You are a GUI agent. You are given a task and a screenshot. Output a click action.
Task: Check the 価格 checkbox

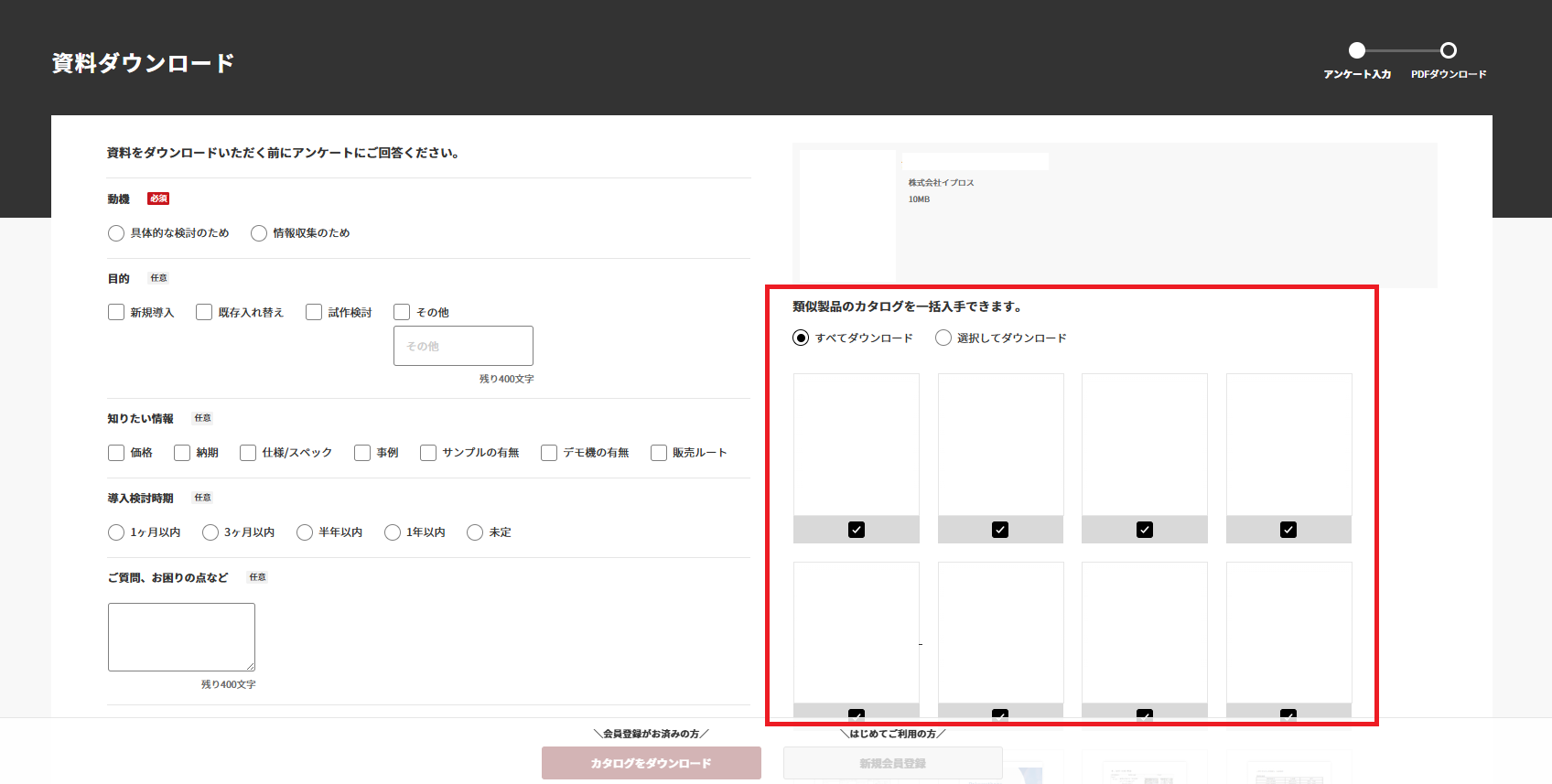click(116, 453)
